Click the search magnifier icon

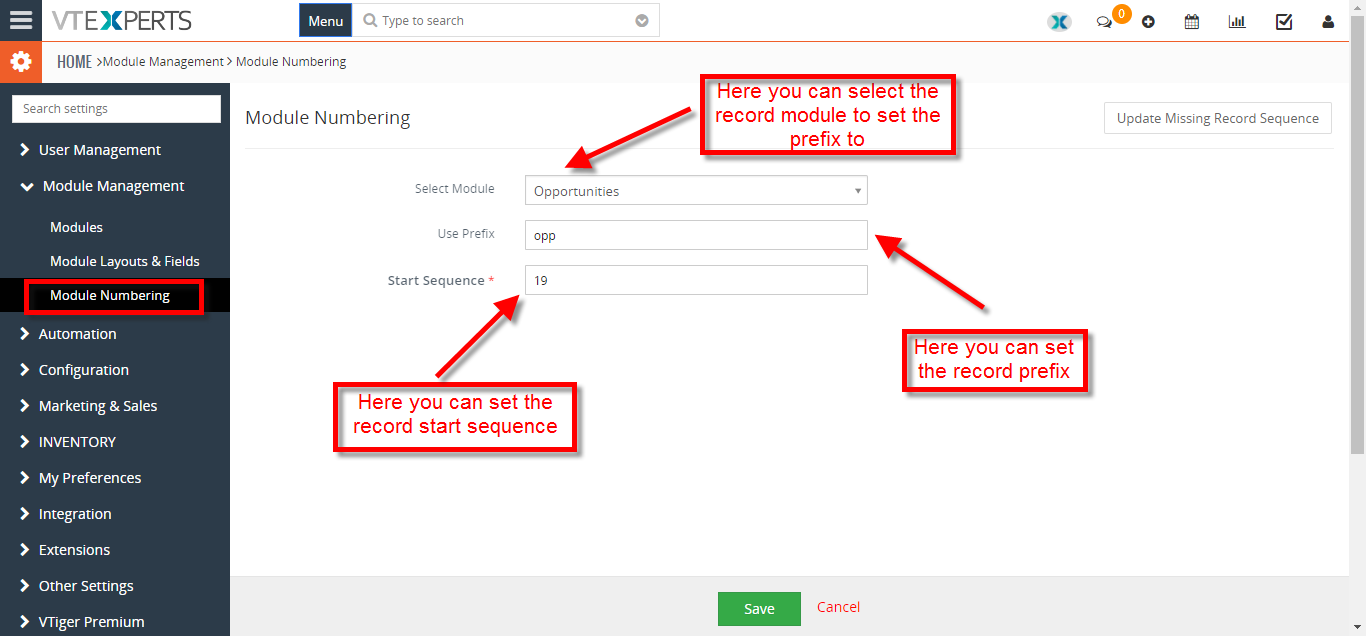pyautogui.click(x=370, y=20)
